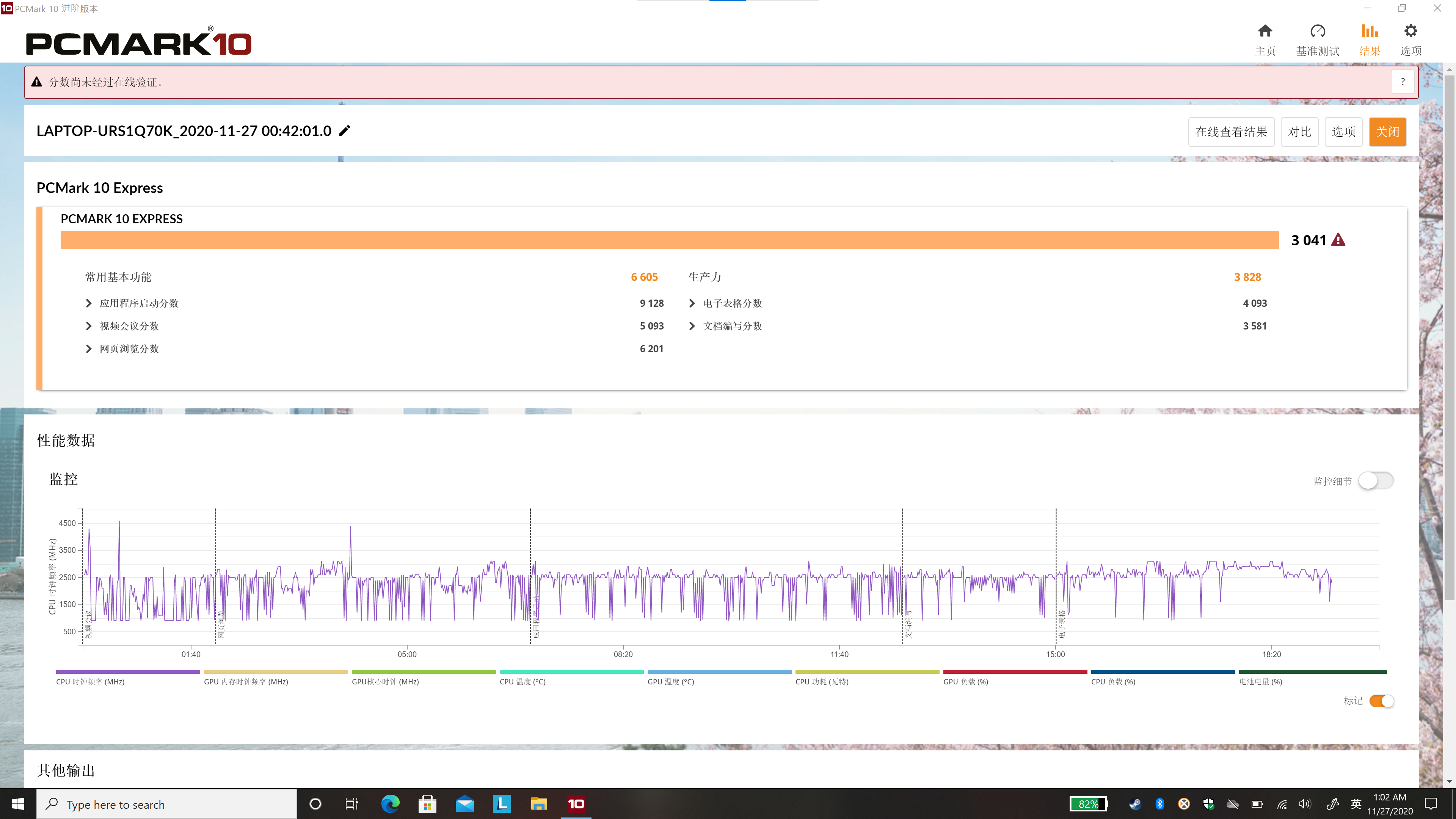Screen dimensions: 1456x819
Task: Open the 主页 home icon
Action: [1265, 30]
